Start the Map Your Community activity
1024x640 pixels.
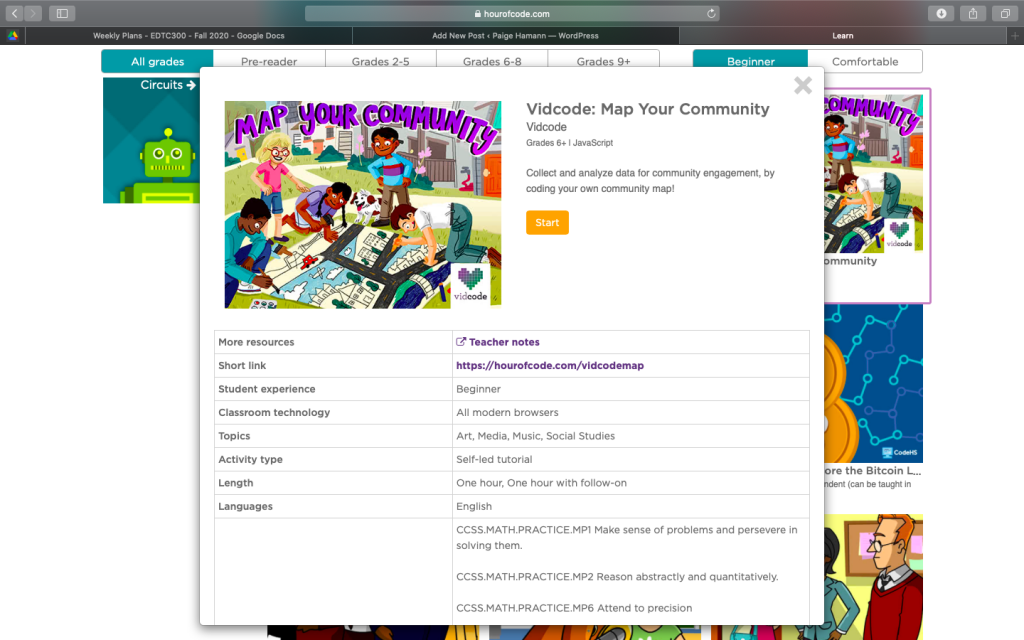pos(547,223)
